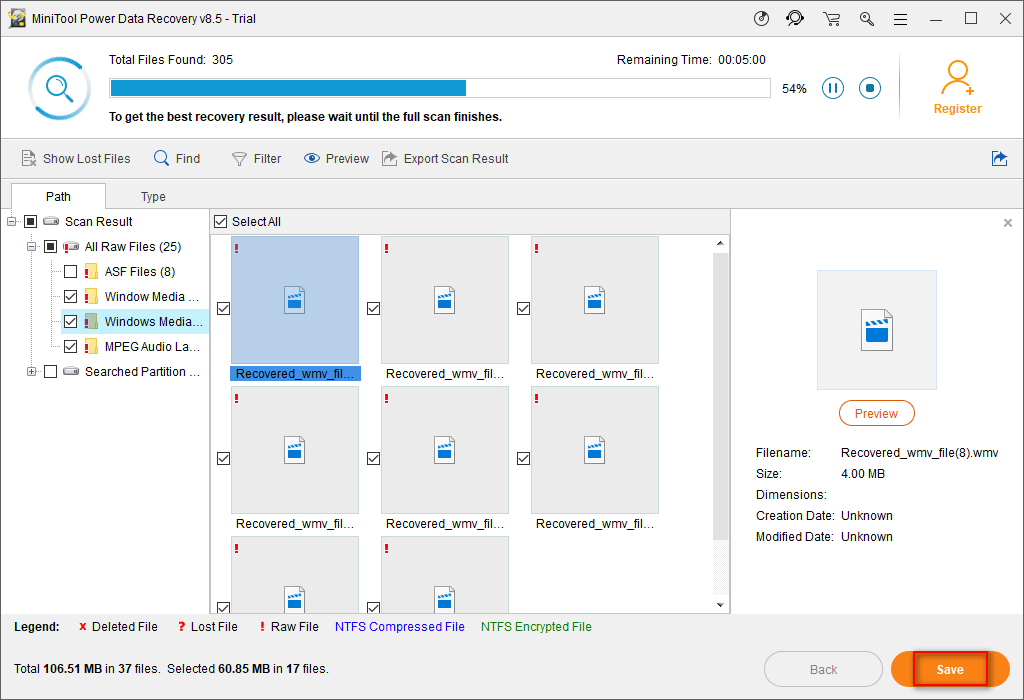
Task: Click the '54%' progress percentage
Action: pos(794,89)
